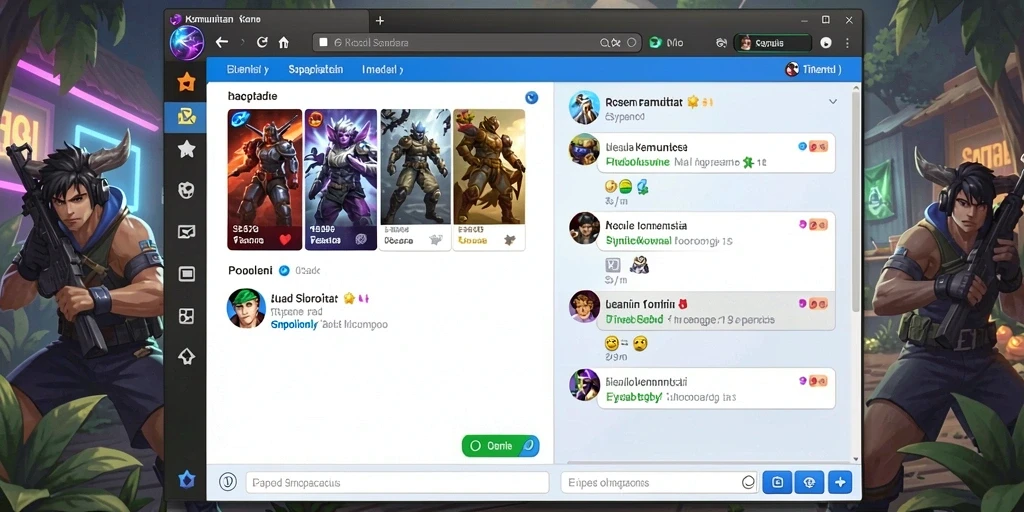1024x512 pixels.
Task: Click the circled icon left of the 'Paped Smopacacus' field
Action: [x=227, y=483]
